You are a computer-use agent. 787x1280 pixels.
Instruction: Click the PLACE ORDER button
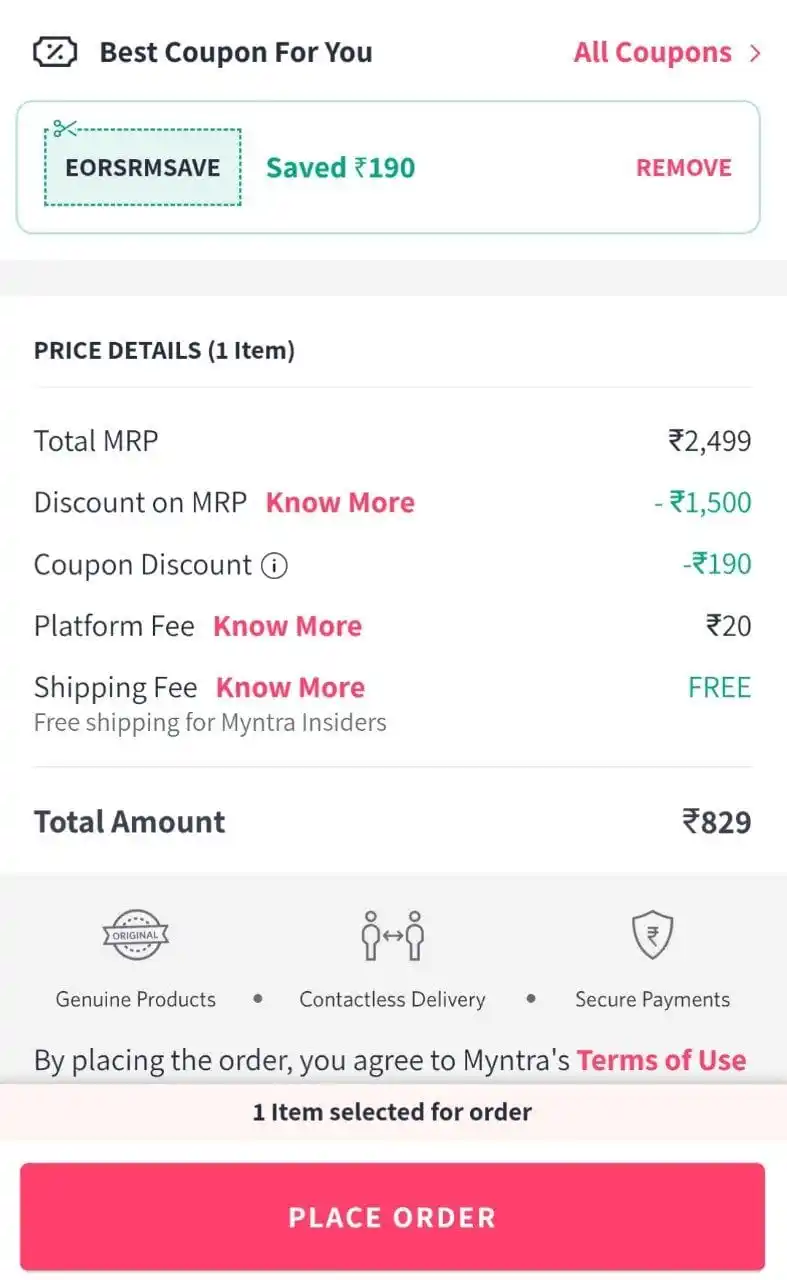[x=393, y=1216]
